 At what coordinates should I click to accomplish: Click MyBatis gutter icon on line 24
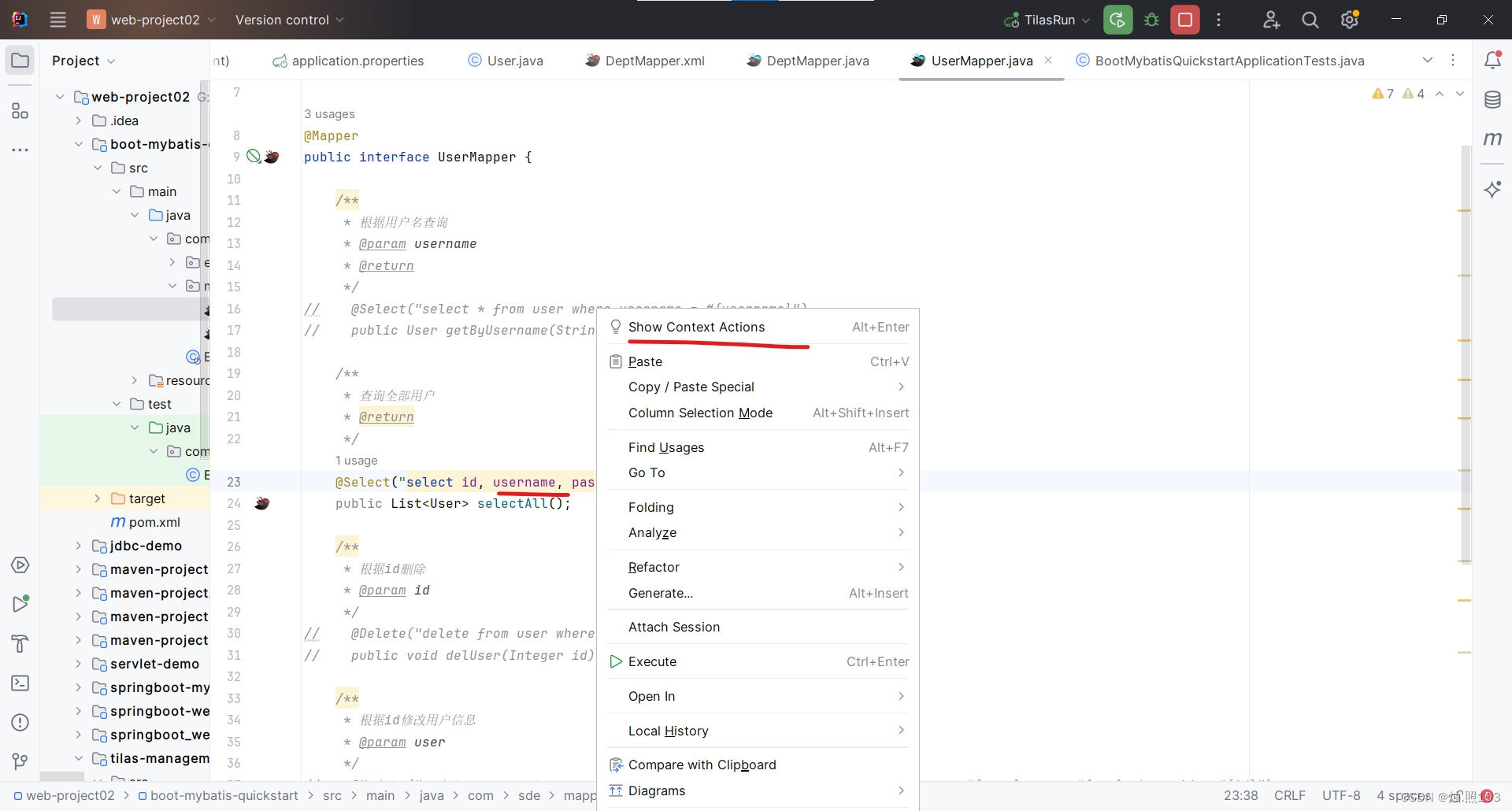click(x=262, y=503)
